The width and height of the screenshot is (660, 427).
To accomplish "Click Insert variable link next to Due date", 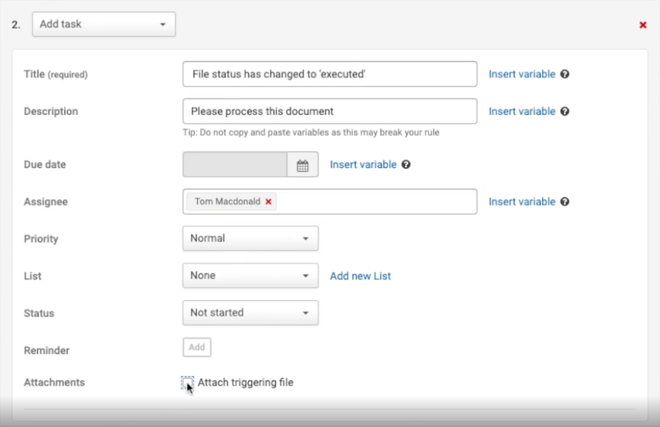I will click(x=363, y=165).
